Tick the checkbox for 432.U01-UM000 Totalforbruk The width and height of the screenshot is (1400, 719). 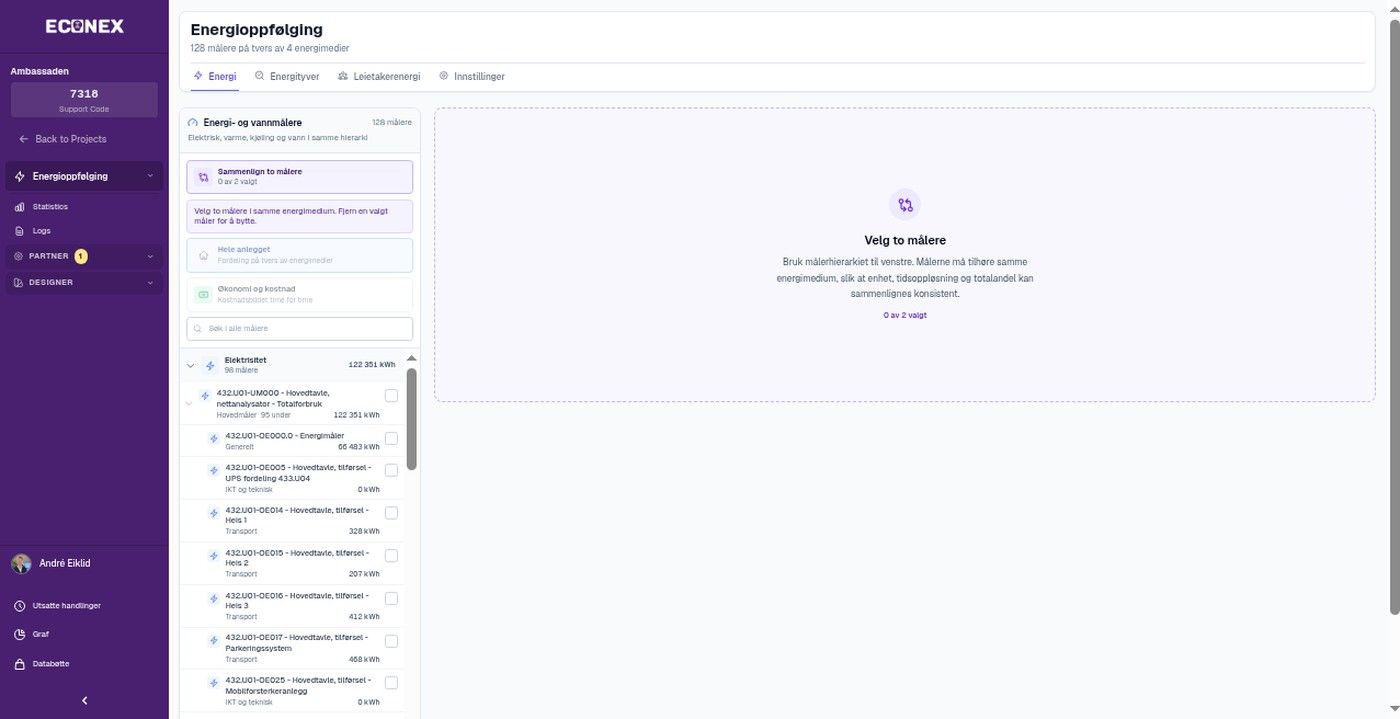391,396
